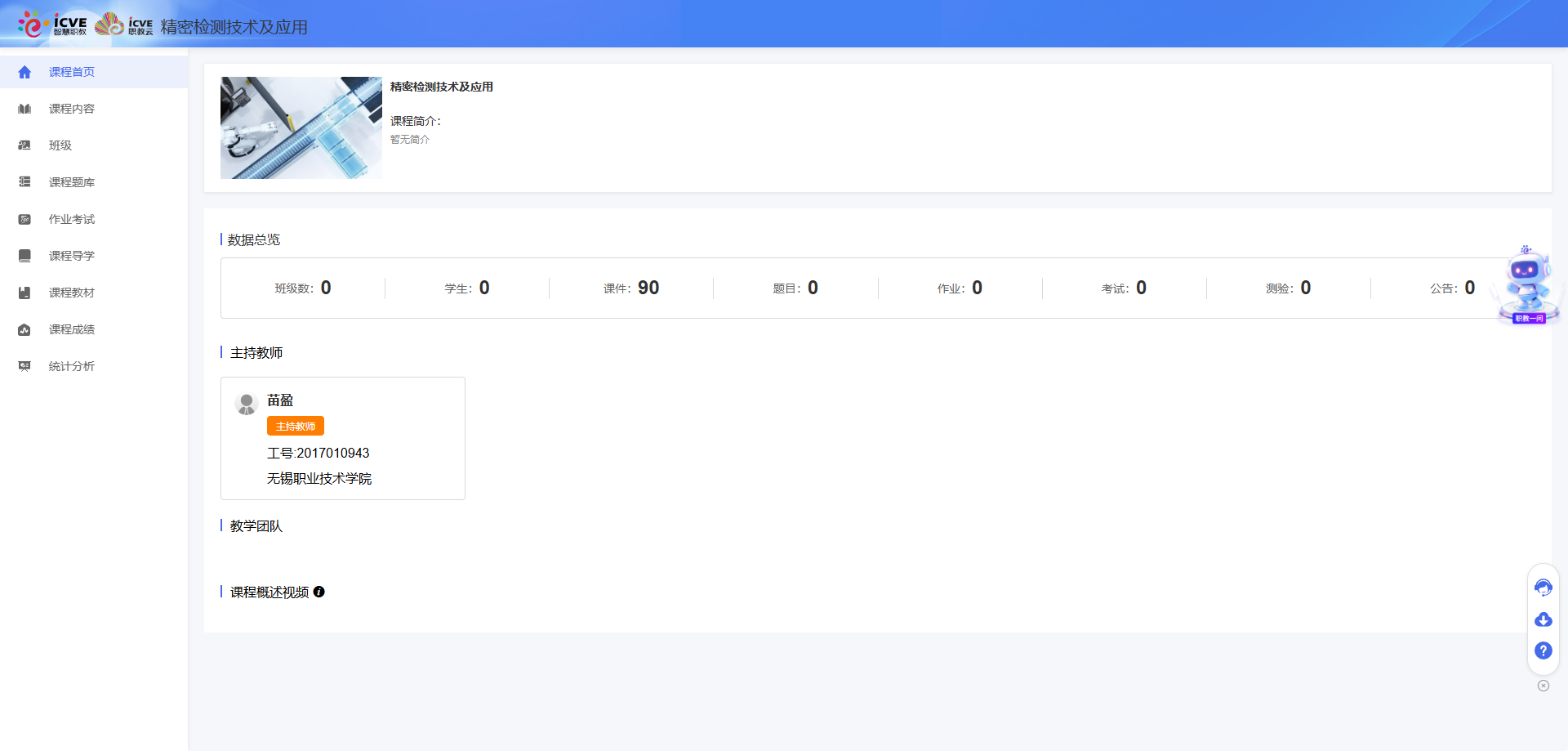Open the robot assistant 职教一问
The image size is (1568, 751).
[1527, 285]
